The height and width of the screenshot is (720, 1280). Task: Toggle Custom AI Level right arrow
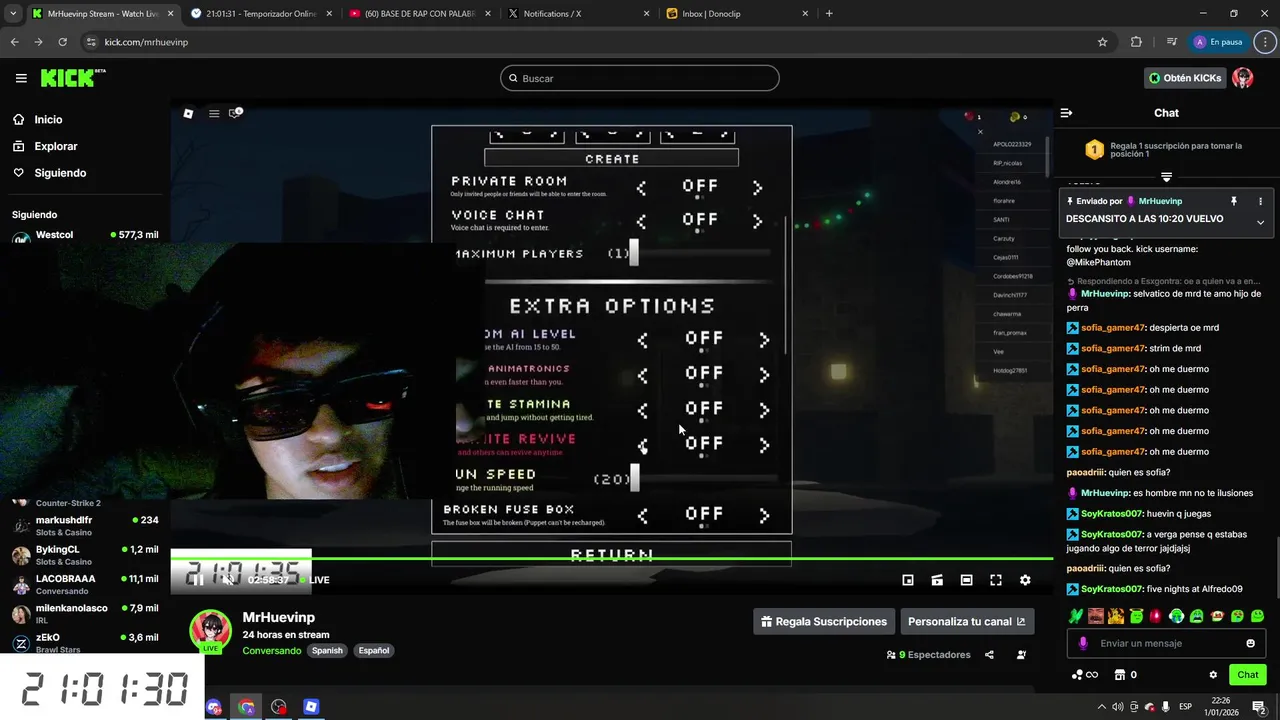[764, 340]
